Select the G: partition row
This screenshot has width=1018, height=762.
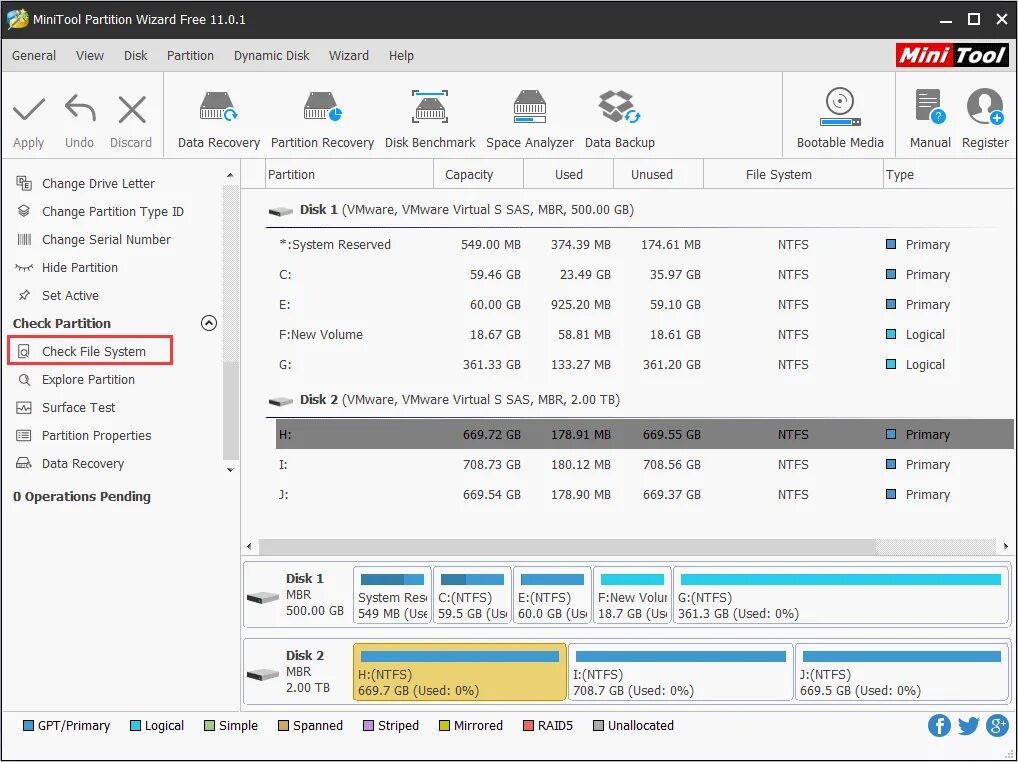(645, 365)
